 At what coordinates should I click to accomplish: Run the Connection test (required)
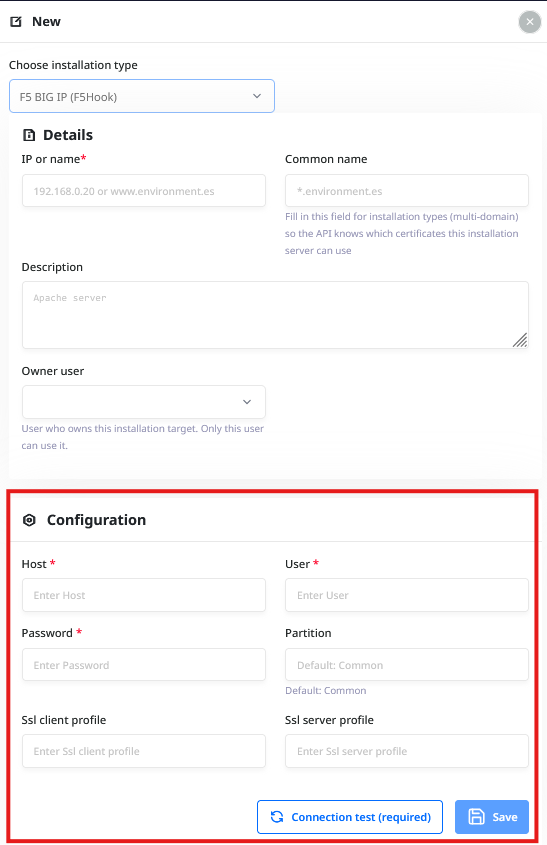coord(350,817)
